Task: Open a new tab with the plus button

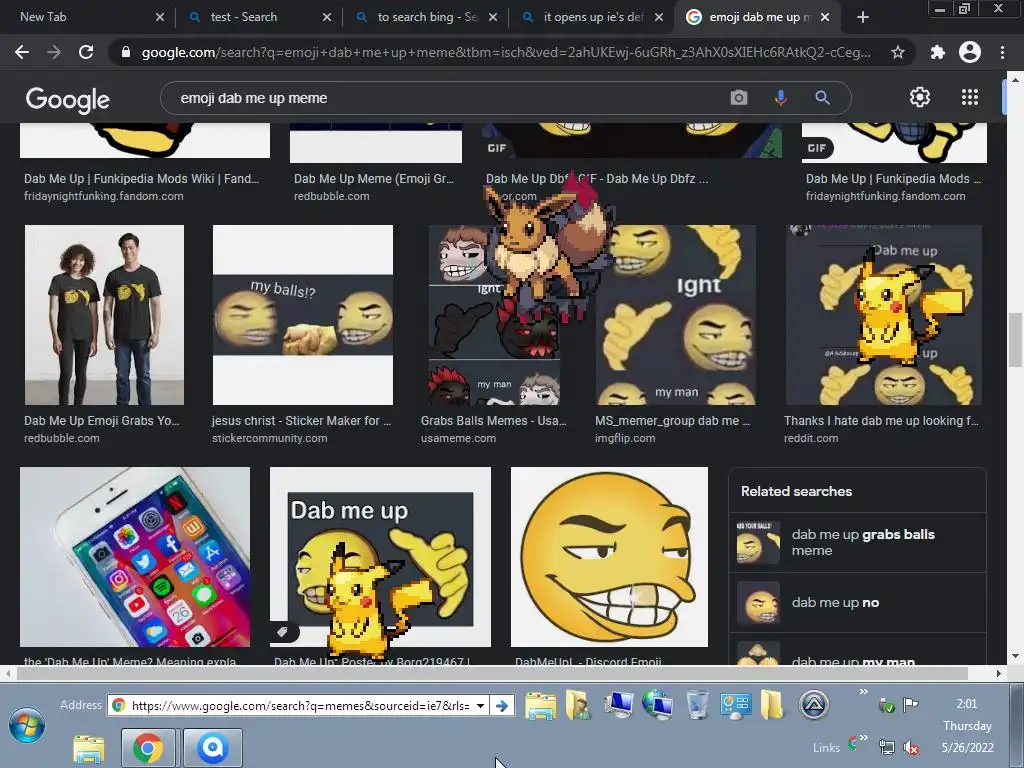Action: coord(863,18)
